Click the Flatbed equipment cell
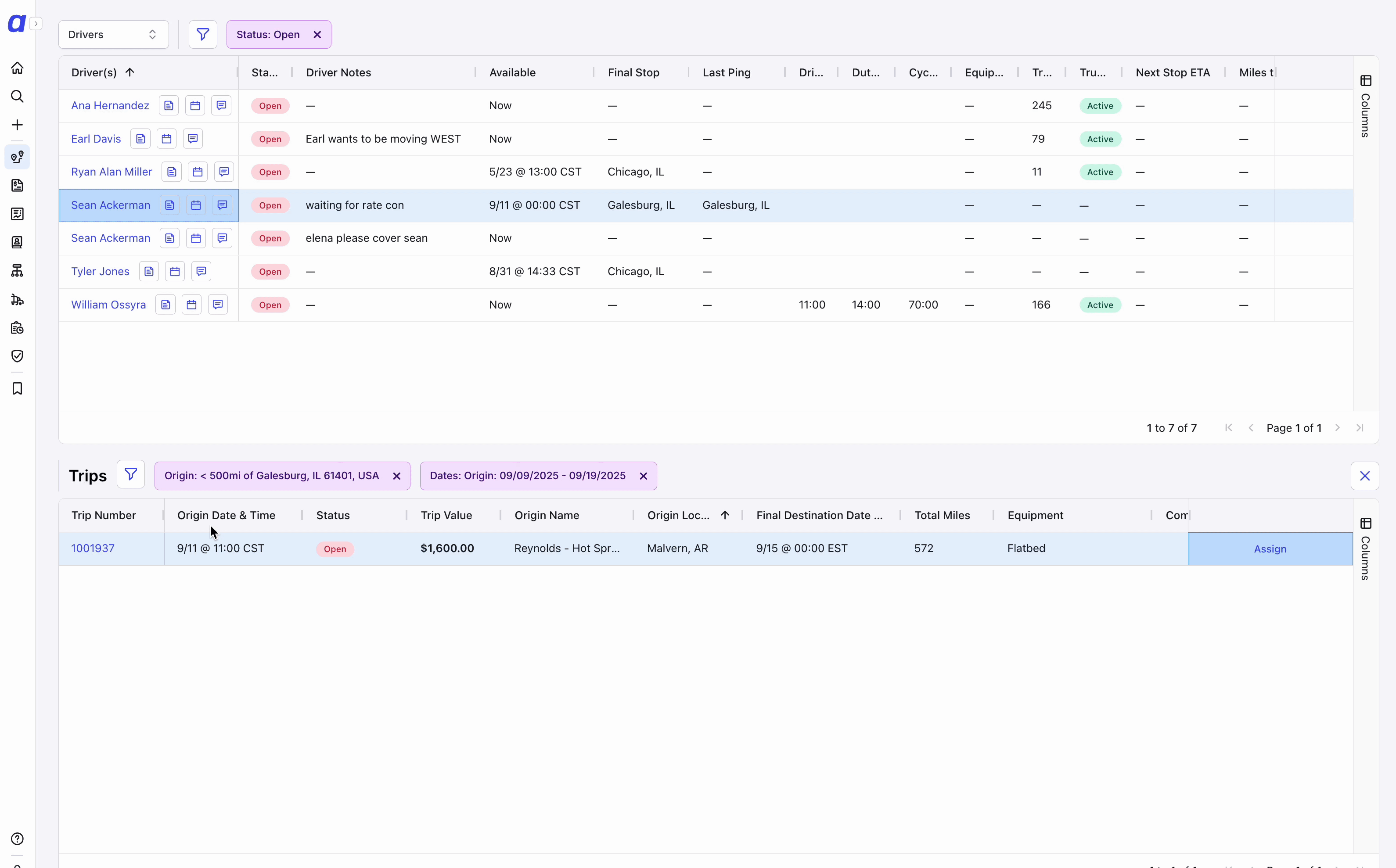The image size is (1396, 868). click(1025, 548)
